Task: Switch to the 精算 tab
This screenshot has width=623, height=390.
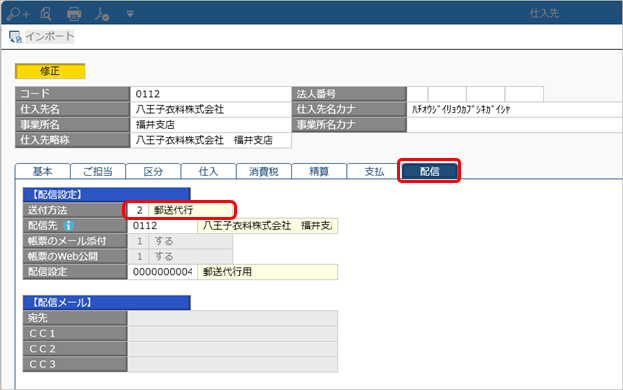Action: (319, 171)
